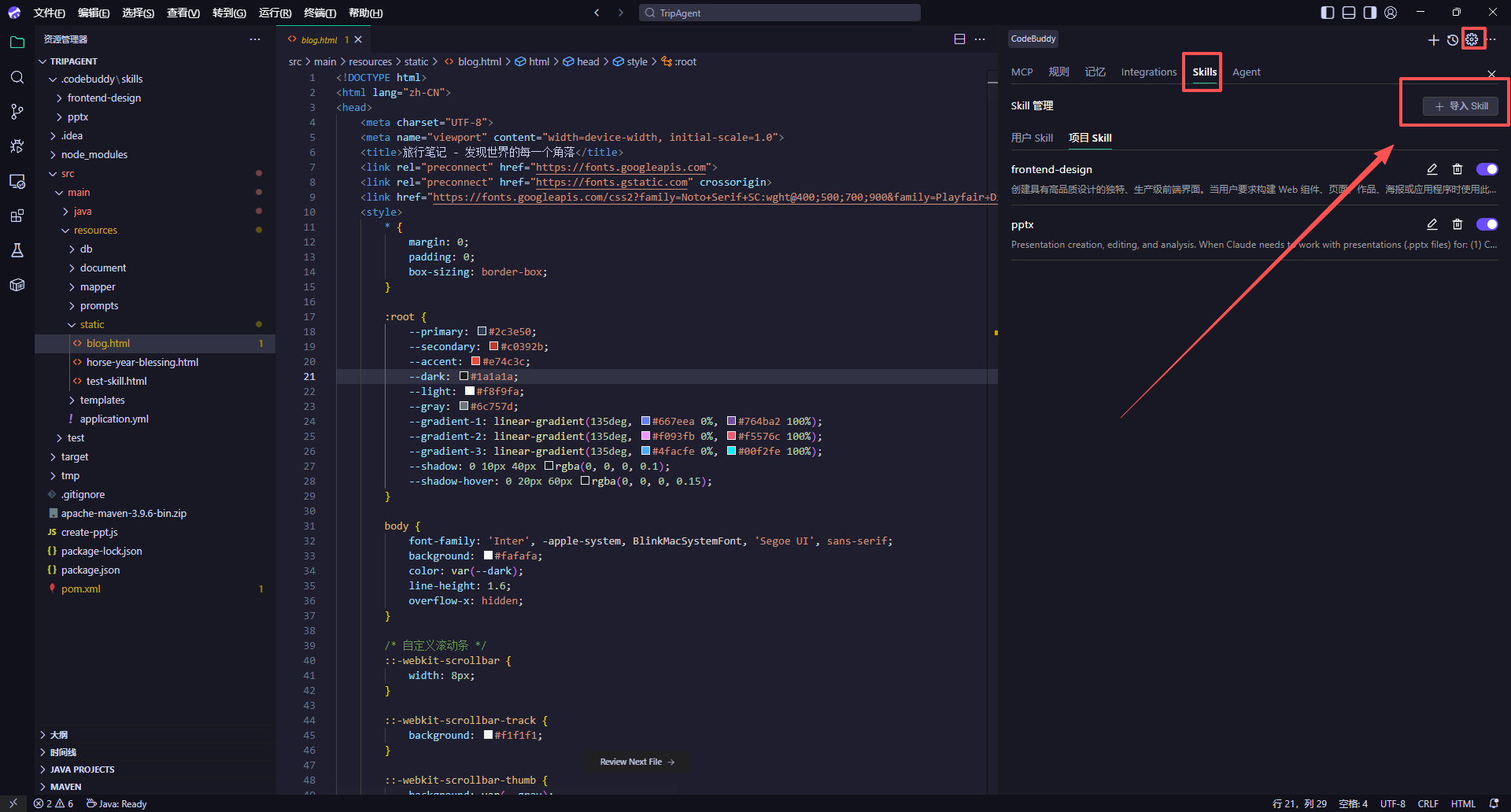Switch to 用户 Skill tab
1511x812 pixels.
tap(1032, 138)
